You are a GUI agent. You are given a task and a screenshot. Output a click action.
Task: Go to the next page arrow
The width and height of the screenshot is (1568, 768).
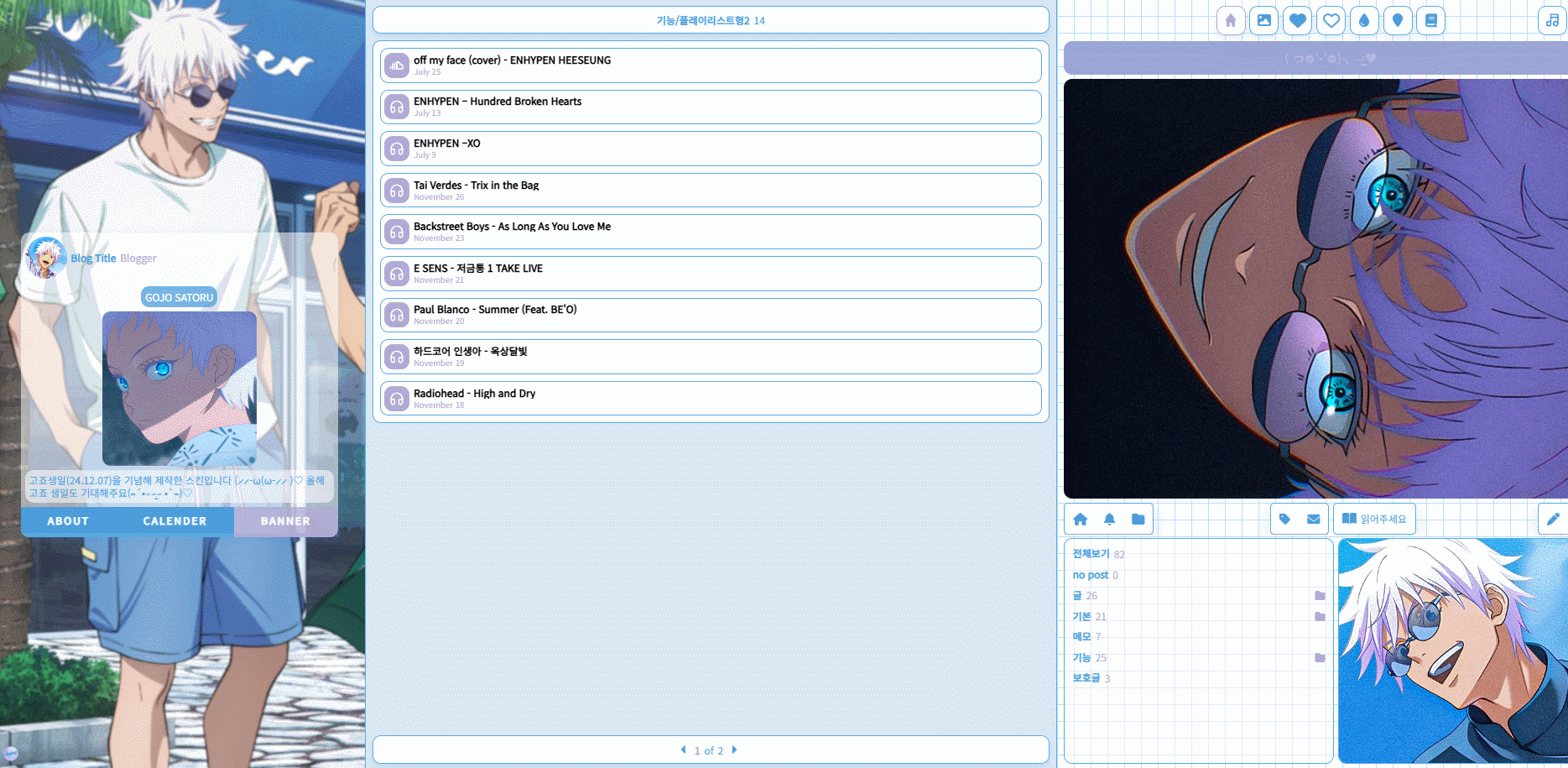734,750
